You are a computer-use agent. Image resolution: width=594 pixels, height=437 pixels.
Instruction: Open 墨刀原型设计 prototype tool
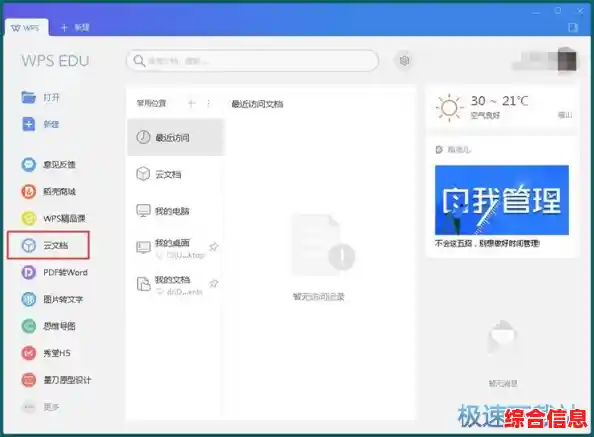click(x=56, y=380)
